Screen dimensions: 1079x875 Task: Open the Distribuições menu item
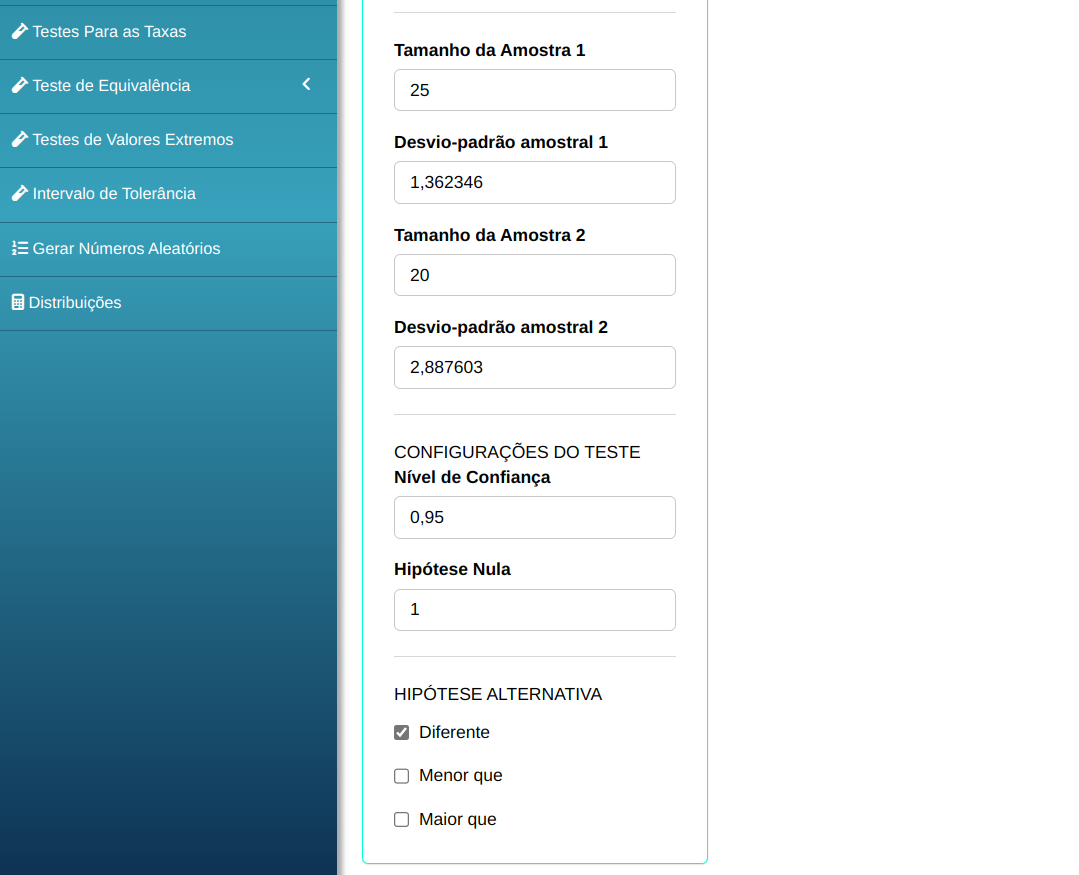coord(75,302)
